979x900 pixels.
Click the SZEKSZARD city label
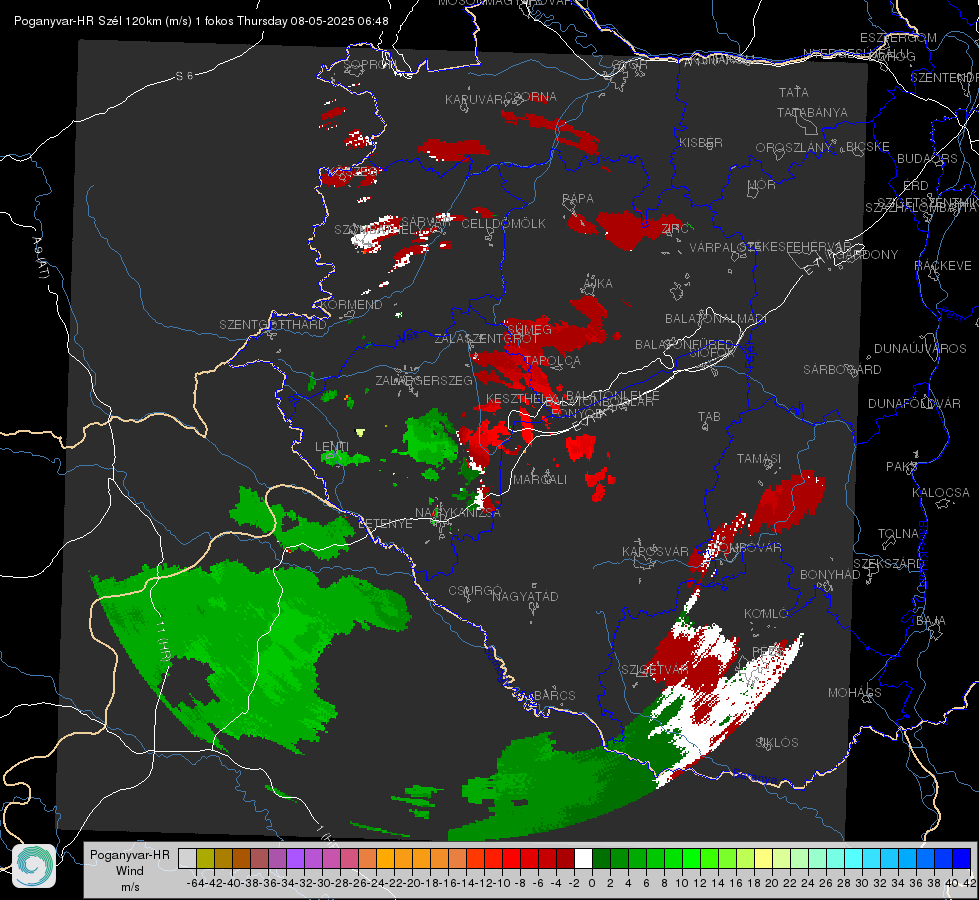(x=888, y=564)
